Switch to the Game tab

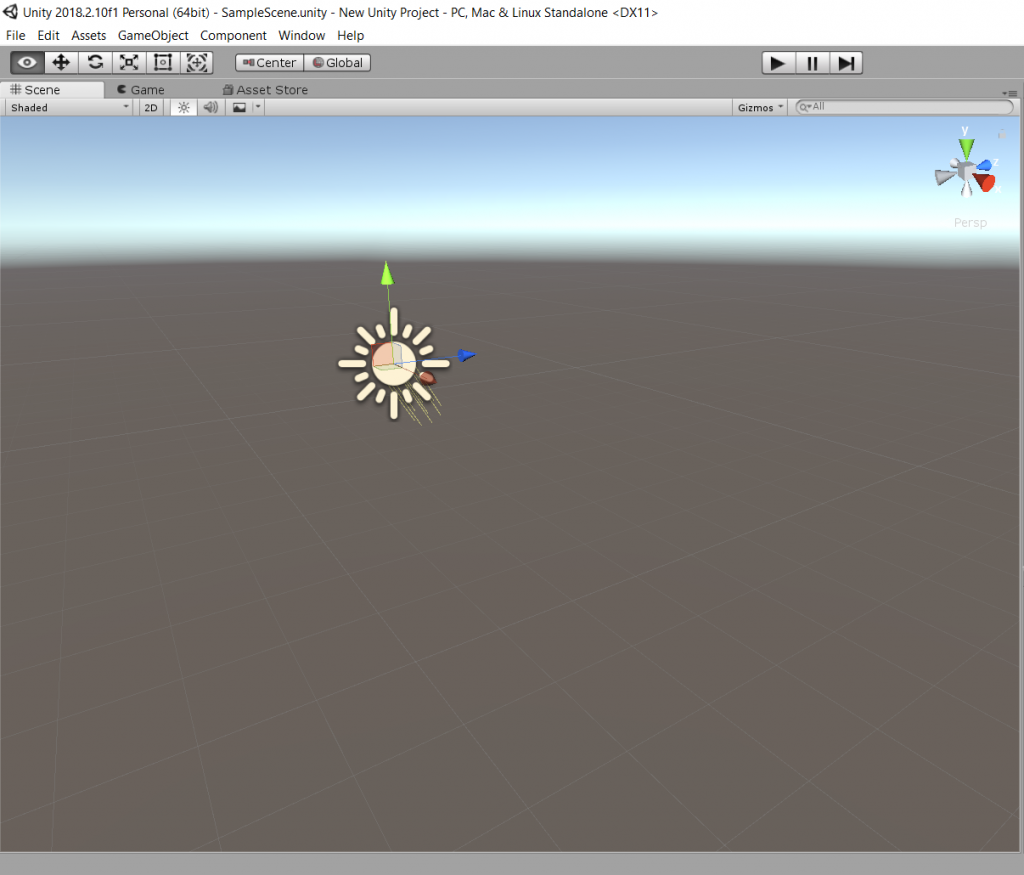[x=141, y=89]
